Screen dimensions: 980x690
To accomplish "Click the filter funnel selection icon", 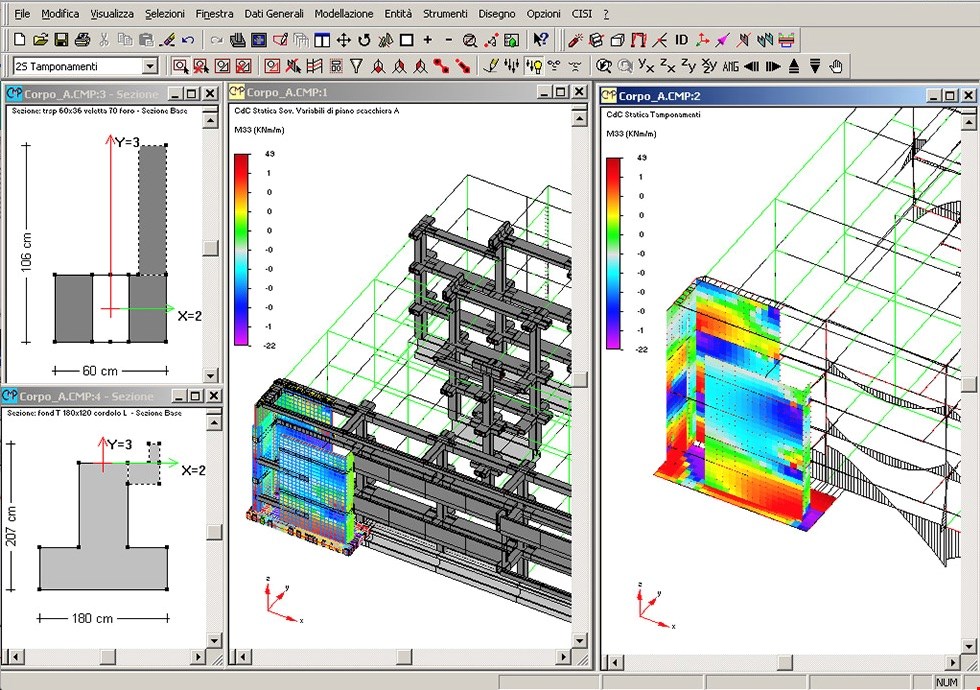I will tap(355, 66).
